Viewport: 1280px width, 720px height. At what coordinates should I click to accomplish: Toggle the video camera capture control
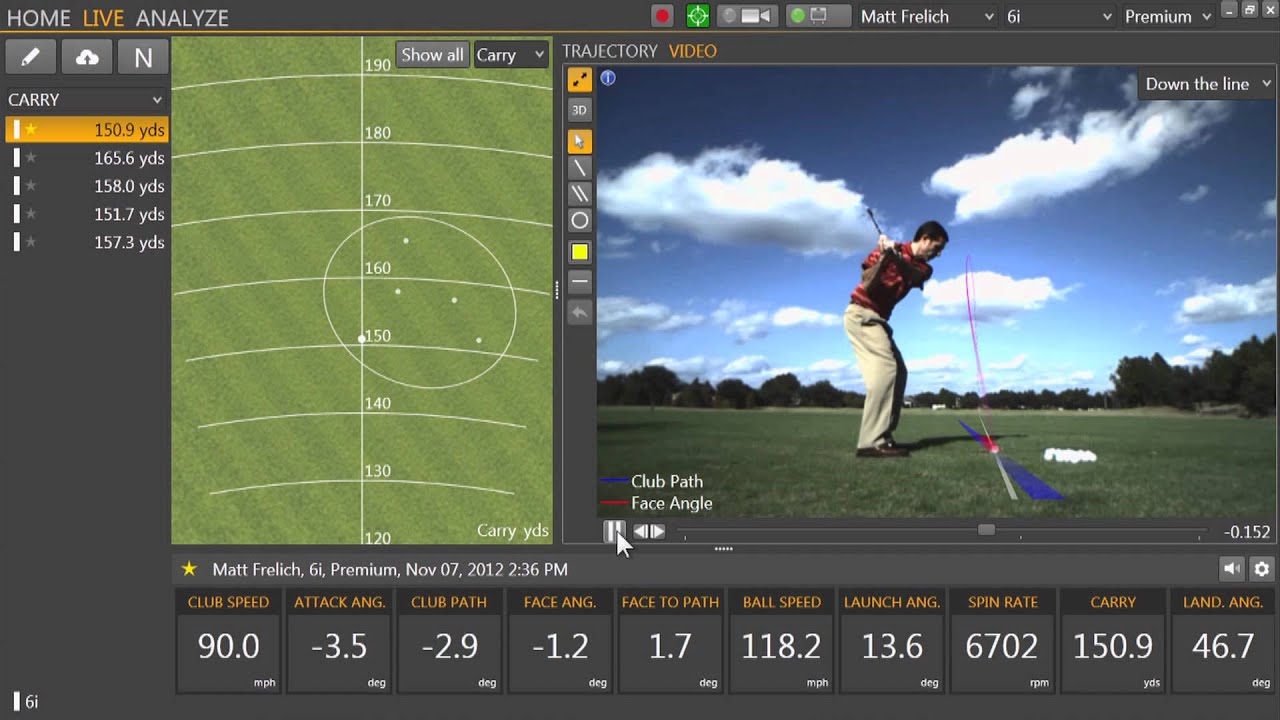click(748, 16)
